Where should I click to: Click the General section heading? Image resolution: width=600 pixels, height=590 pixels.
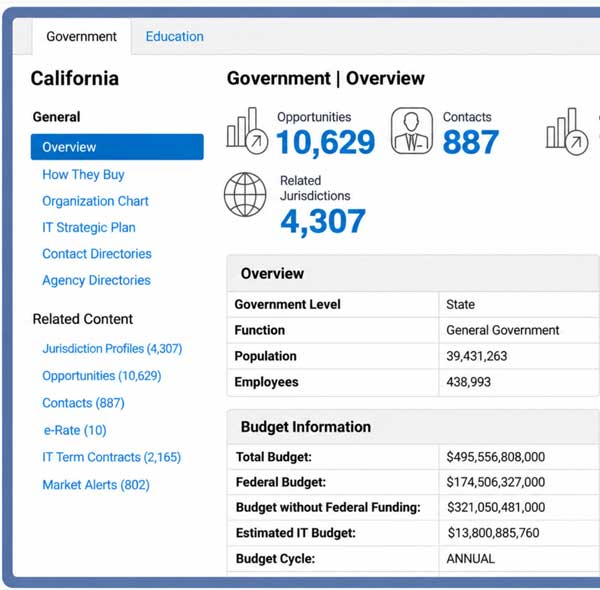[x=57, y=117]
